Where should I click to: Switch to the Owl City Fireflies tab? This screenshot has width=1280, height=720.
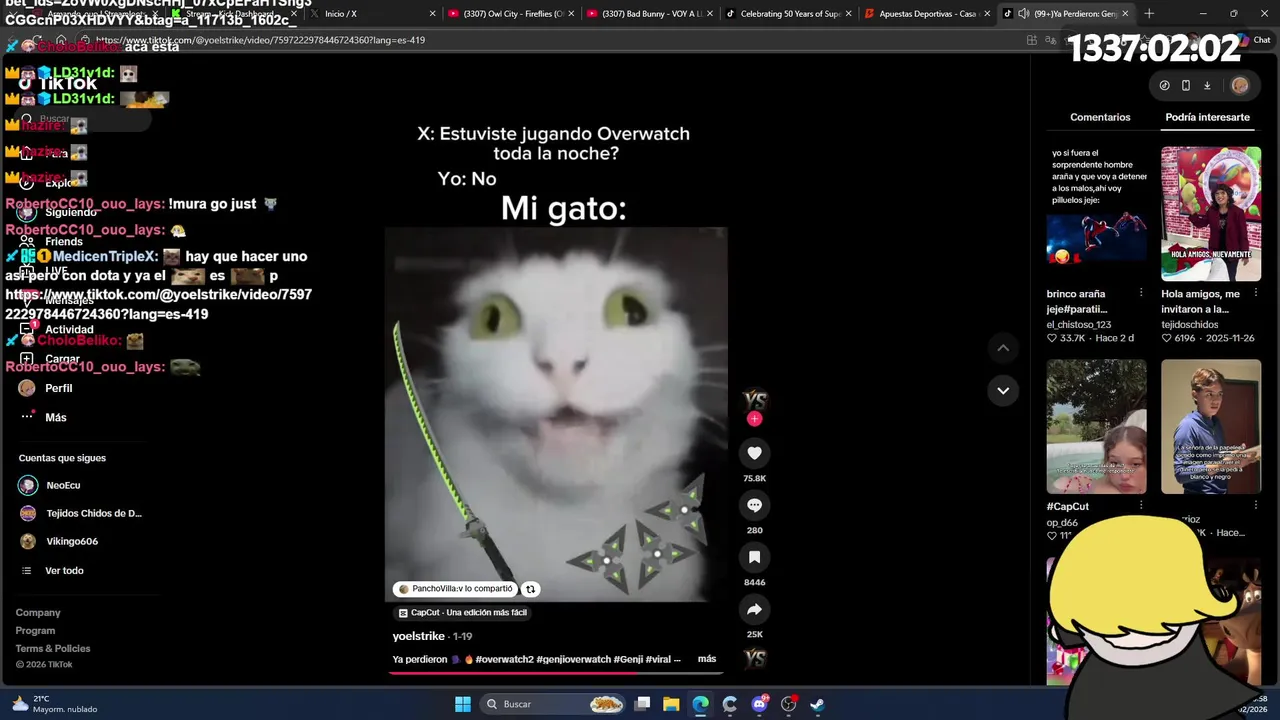pyautogui.click(x=511, y=14)
